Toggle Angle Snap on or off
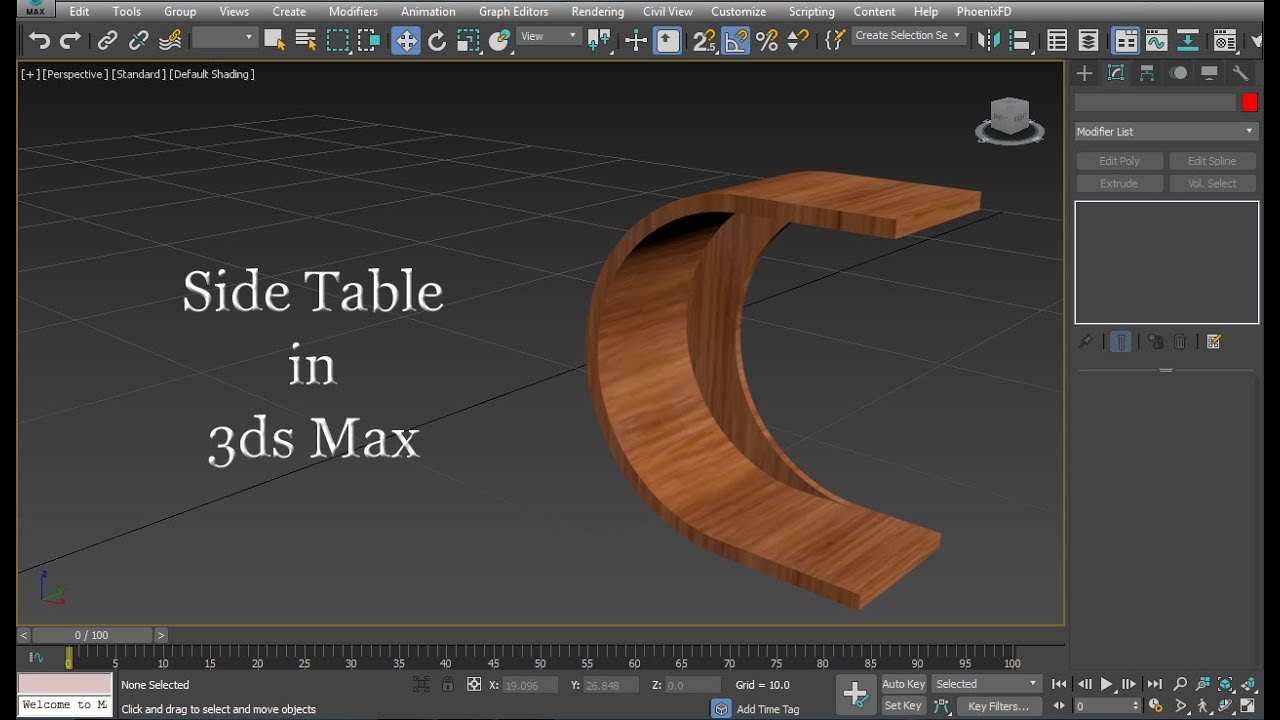Screen dimensions: 1280x720 735,40
